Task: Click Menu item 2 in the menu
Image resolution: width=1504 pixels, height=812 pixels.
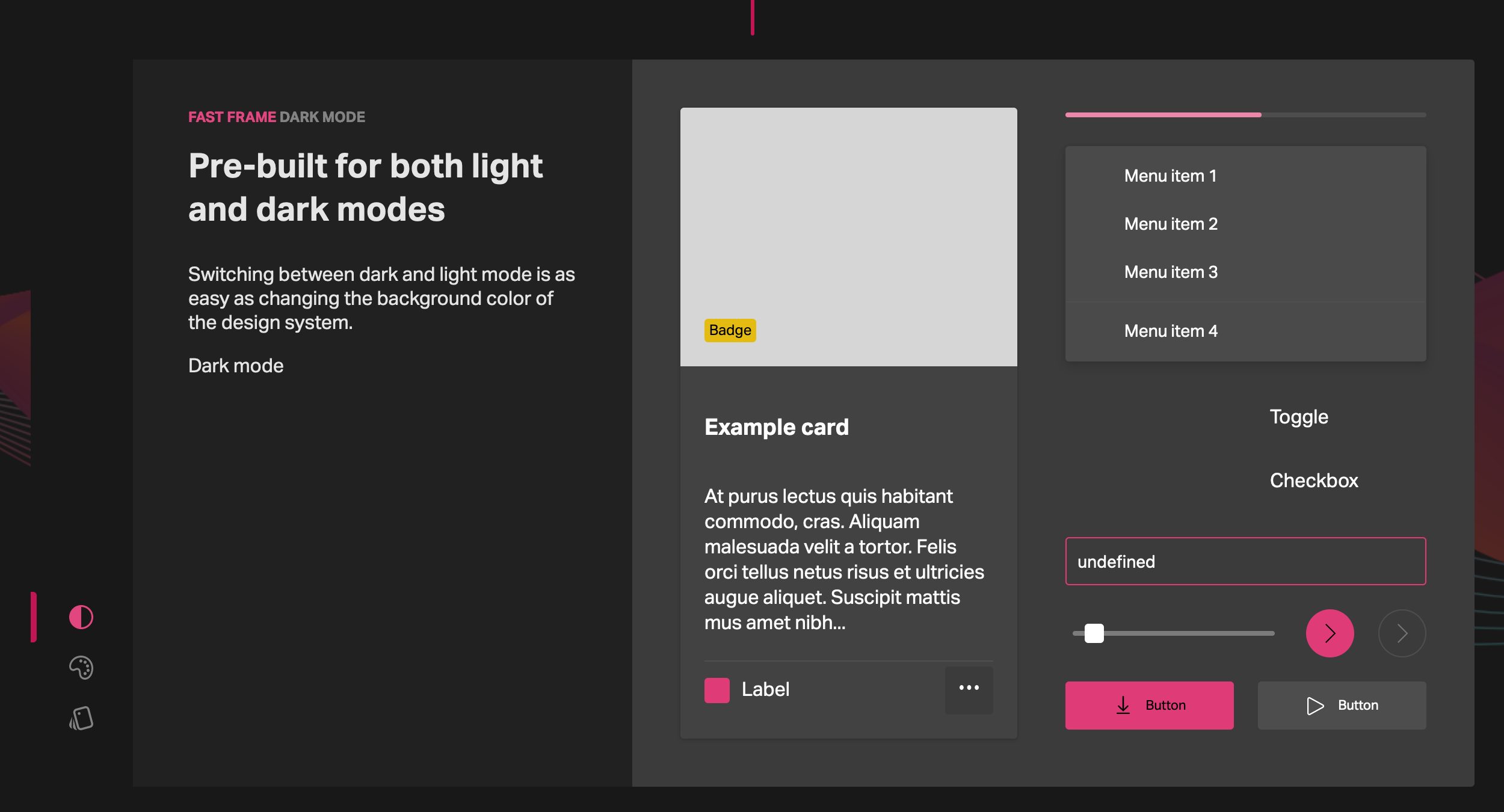Action: click(1170, 223)
